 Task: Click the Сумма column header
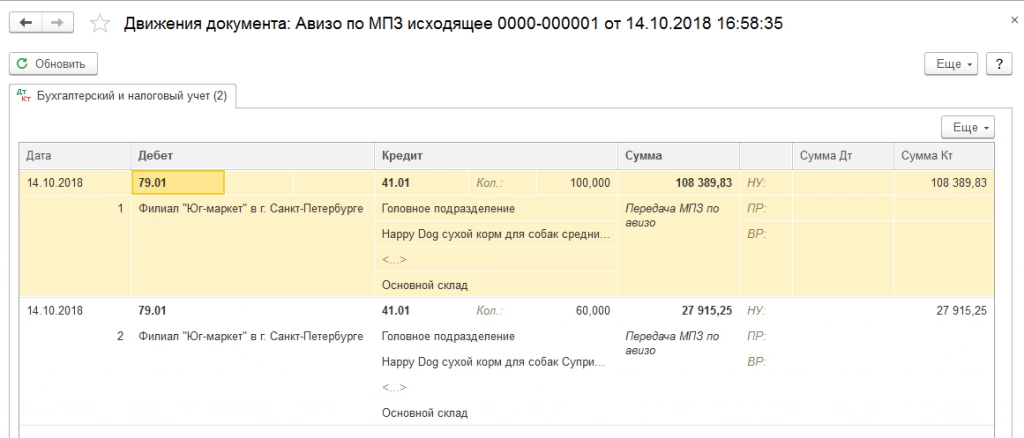678,156
